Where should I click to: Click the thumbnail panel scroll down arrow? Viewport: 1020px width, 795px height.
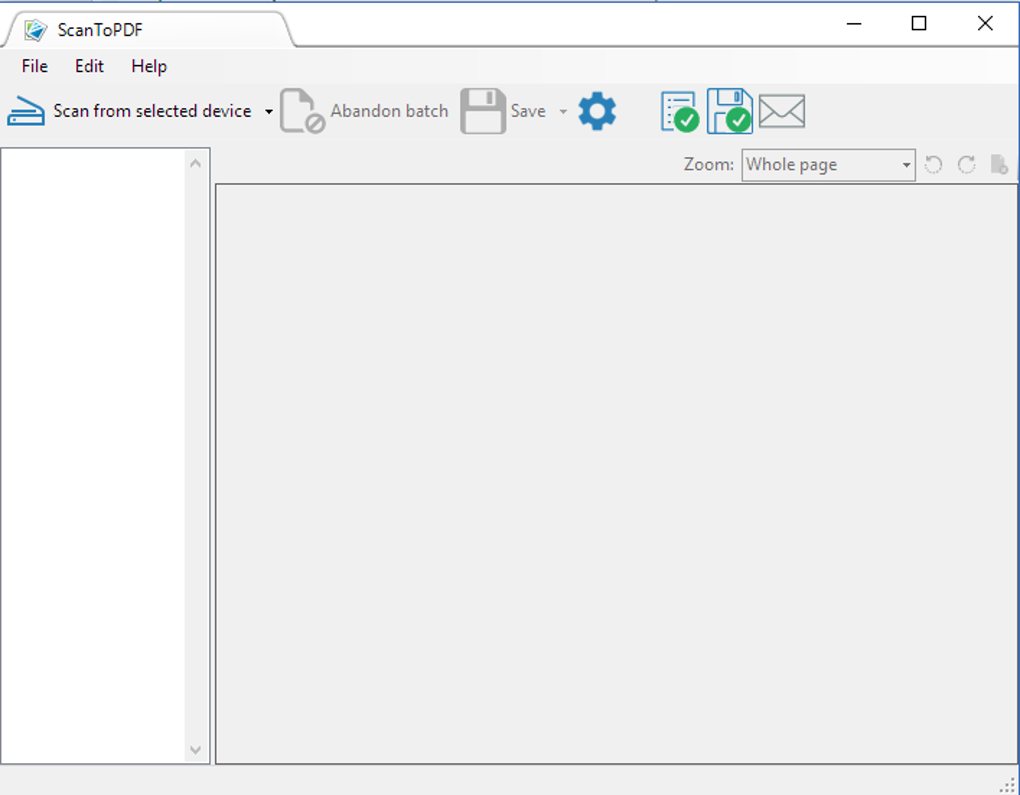click(195, 750)
